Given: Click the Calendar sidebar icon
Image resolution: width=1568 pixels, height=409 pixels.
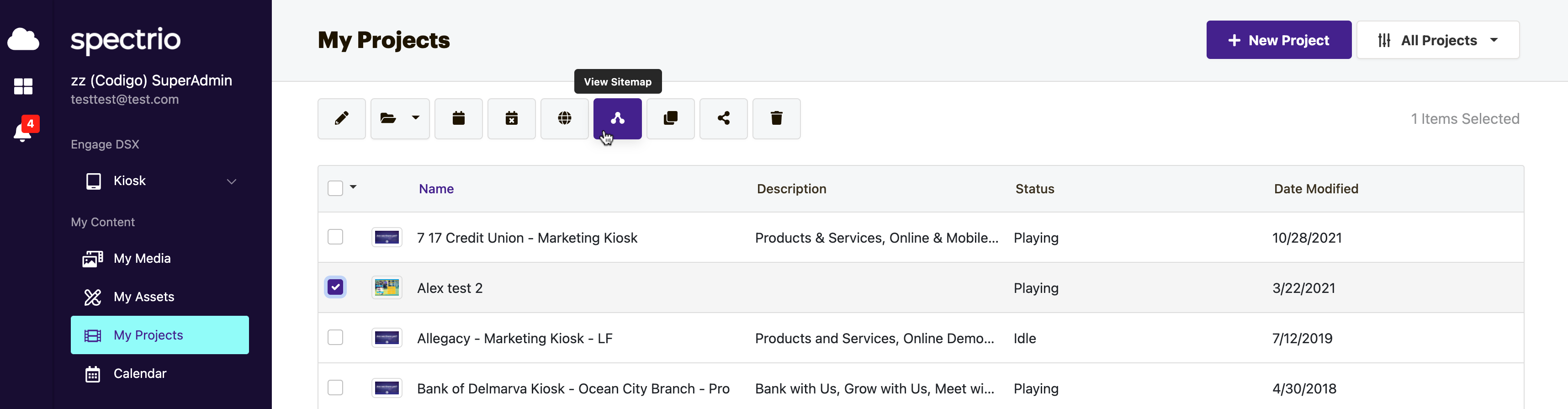Looking at the screenshot, I should click(93, 374).
